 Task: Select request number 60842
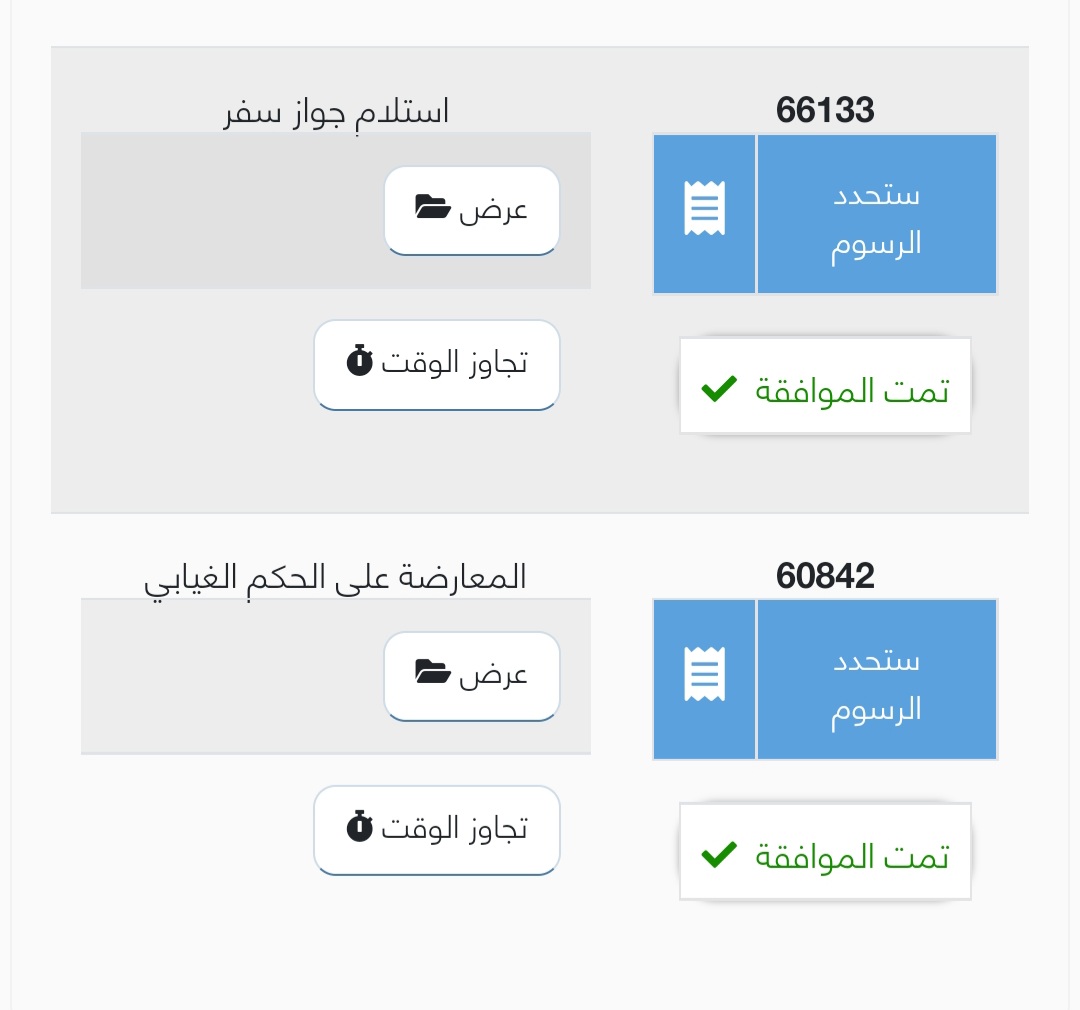tap(825, 576)
